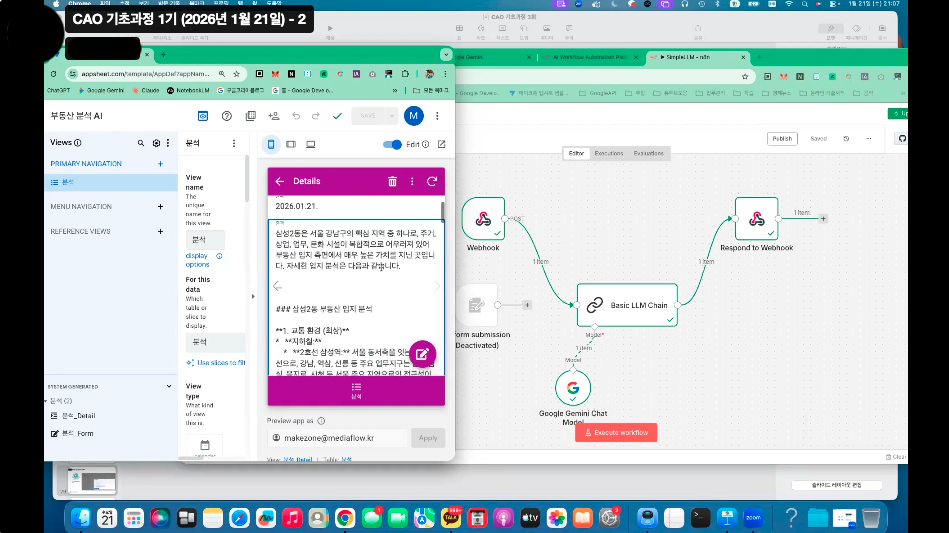
Task: Click the Respond to Webhook node
Action: [757, 219]
